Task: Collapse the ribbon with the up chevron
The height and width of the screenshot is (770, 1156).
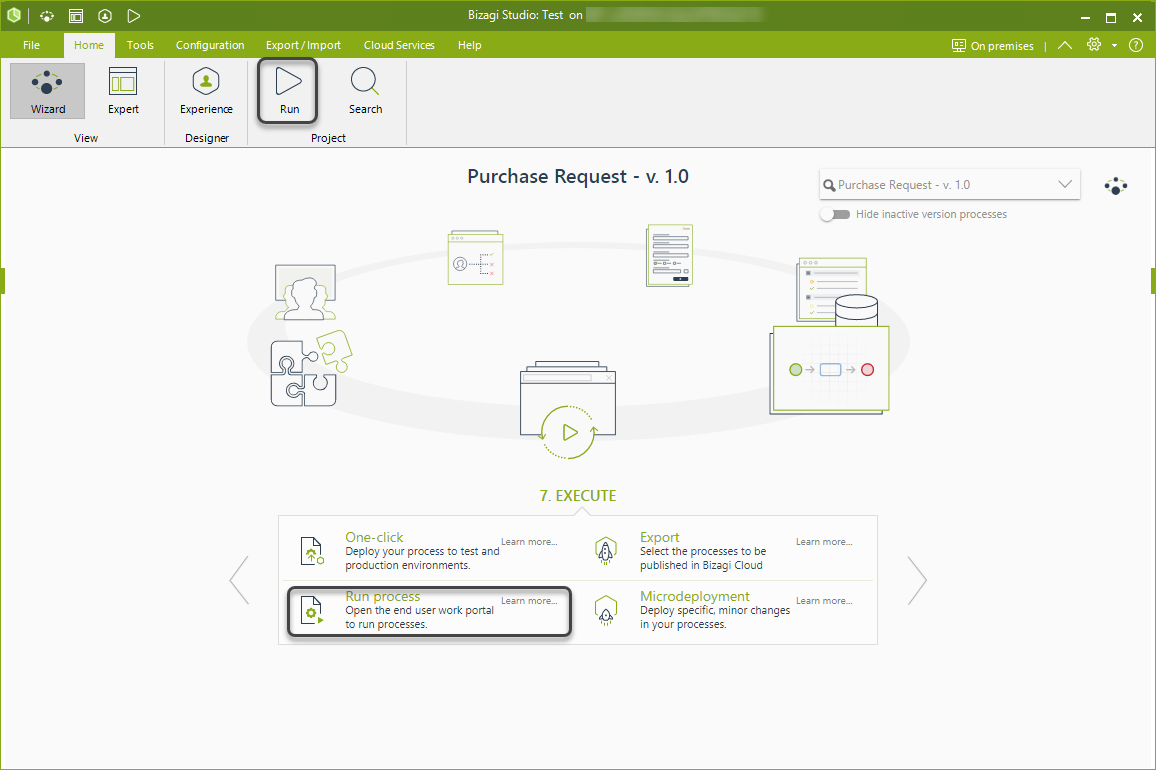Action: [x=1065, y=45]
